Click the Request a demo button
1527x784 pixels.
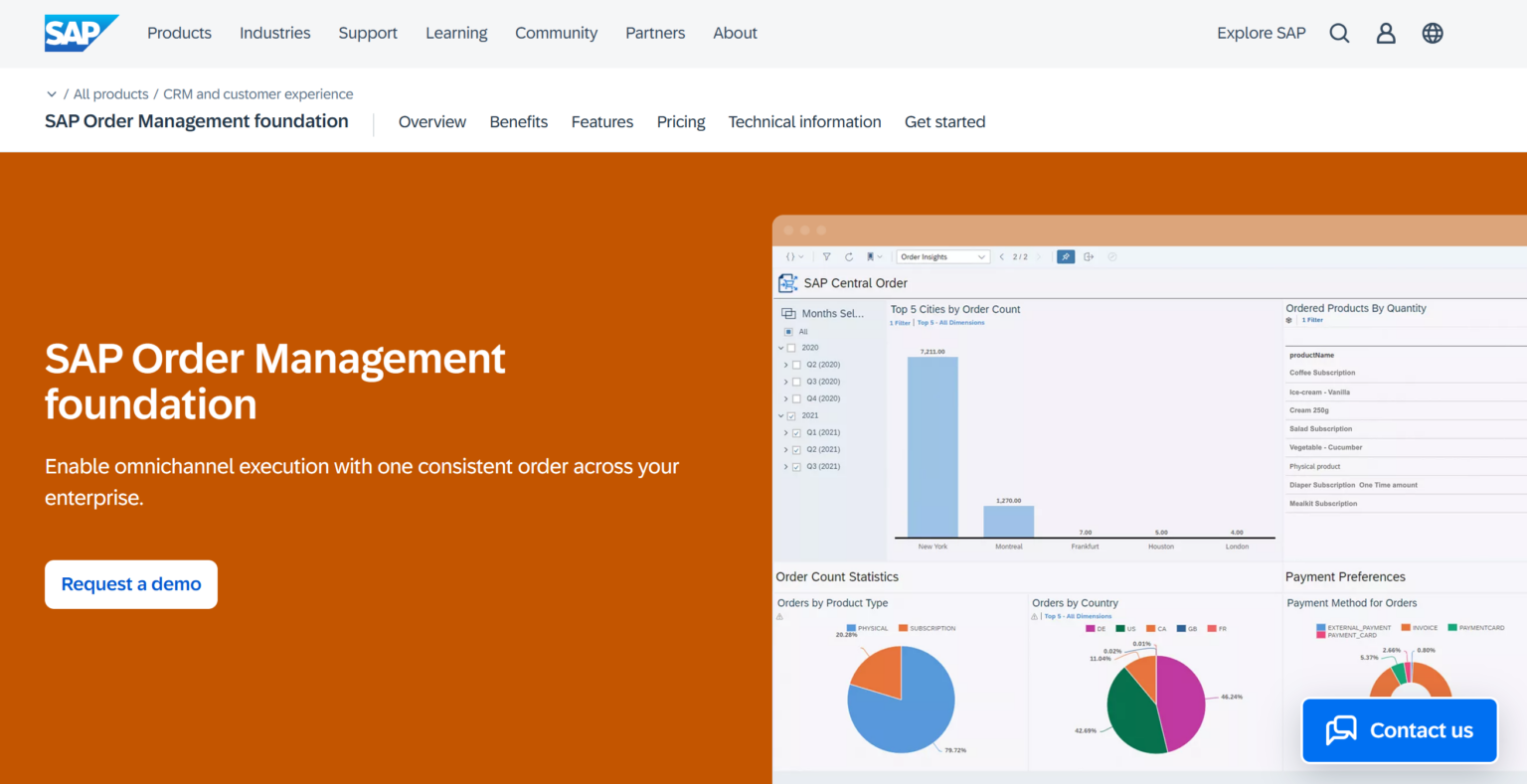click(131, 584)
